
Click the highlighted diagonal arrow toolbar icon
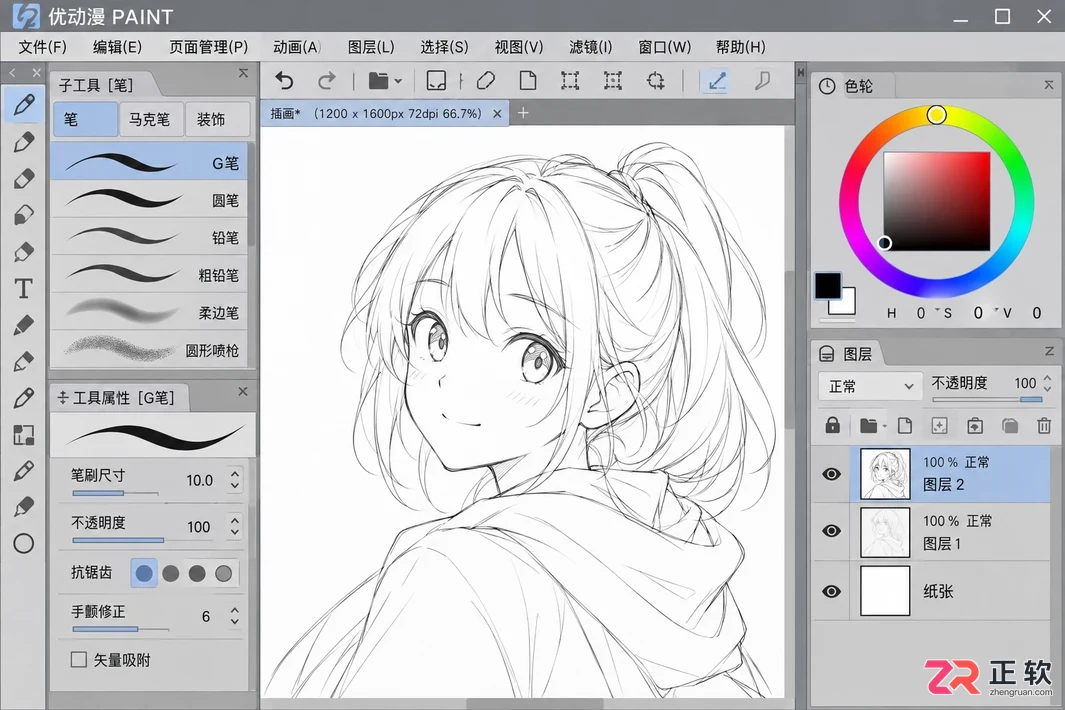717,82
